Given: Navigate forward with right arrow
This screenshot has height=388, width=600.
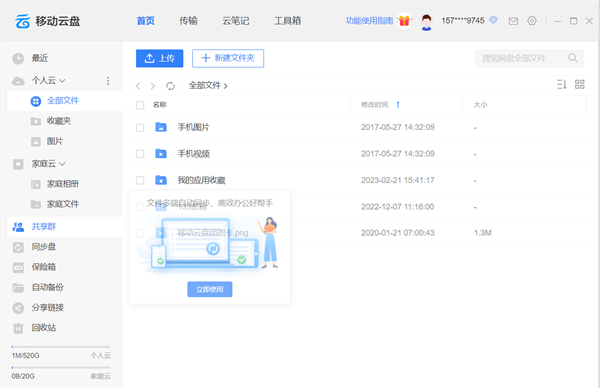Looking at the screenshot, I should [153, 86].
